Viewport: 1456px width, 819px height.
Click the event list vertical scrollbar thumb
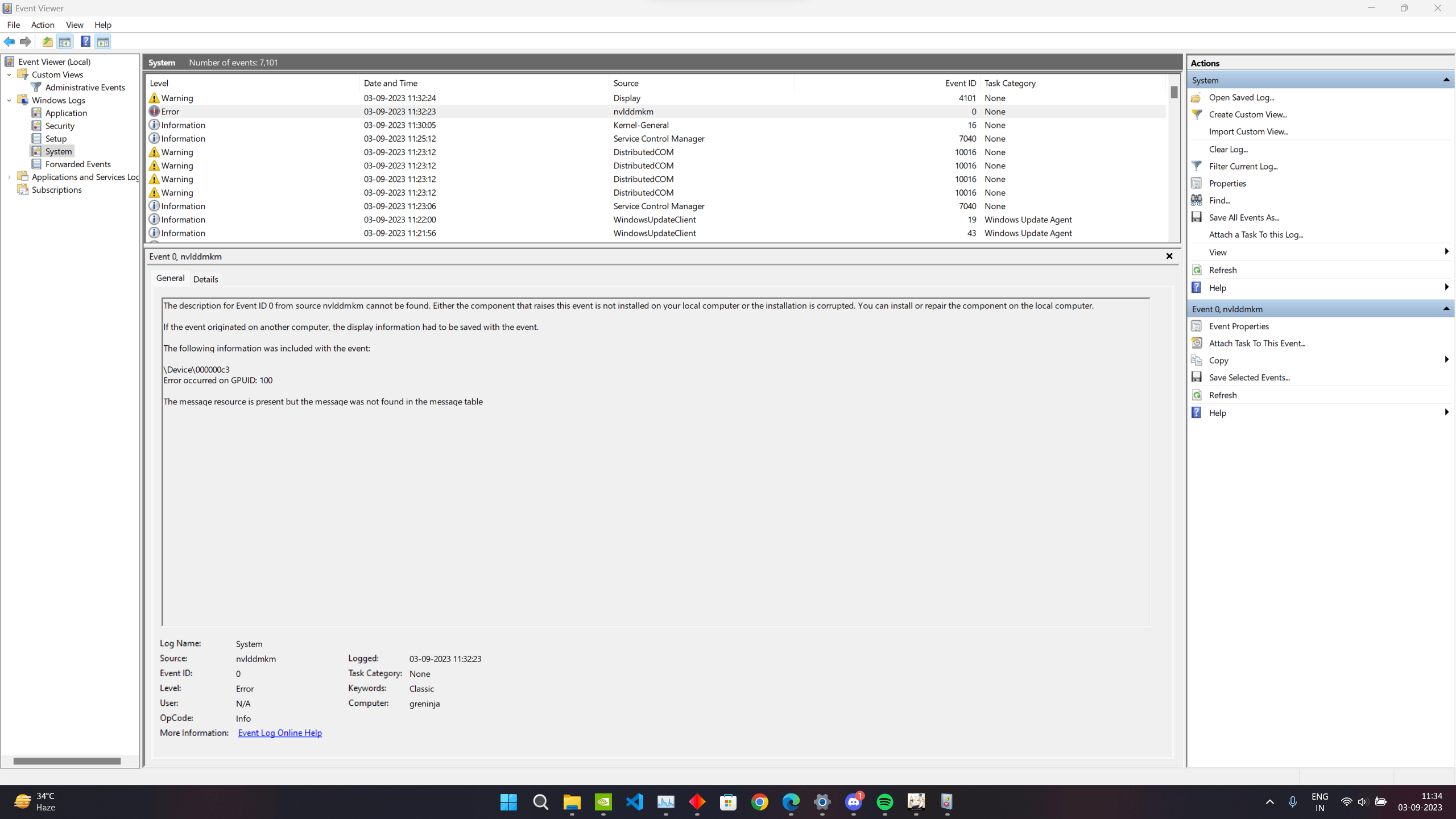pyautogui.click(x=1174, y=92)
